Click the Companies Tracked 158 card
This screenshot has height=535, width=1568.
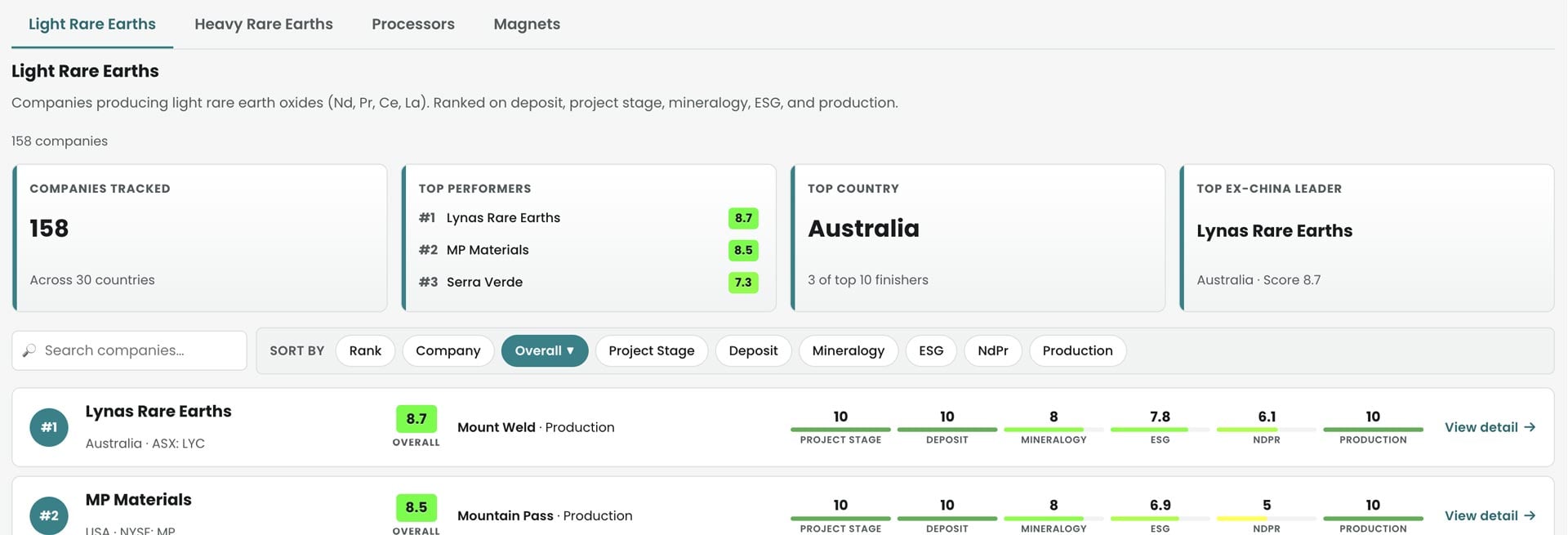point(200,238)
